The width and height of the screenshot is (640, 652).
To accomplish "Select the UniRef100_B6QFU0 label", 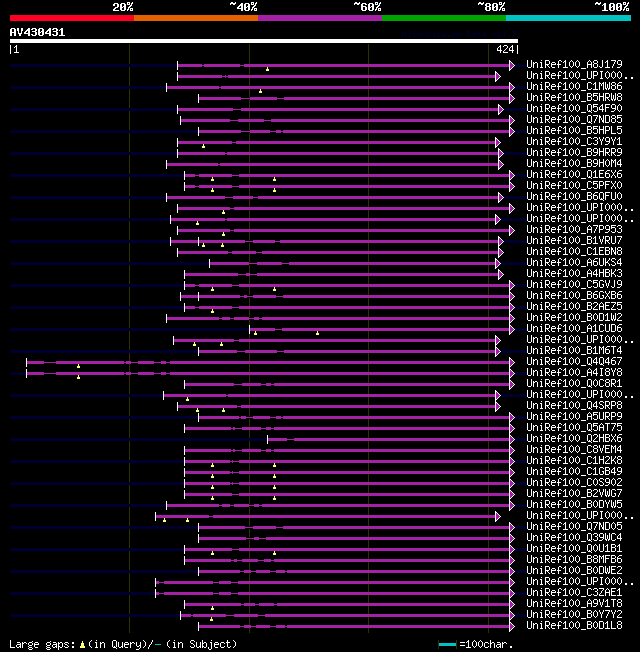I will point(574,197).
